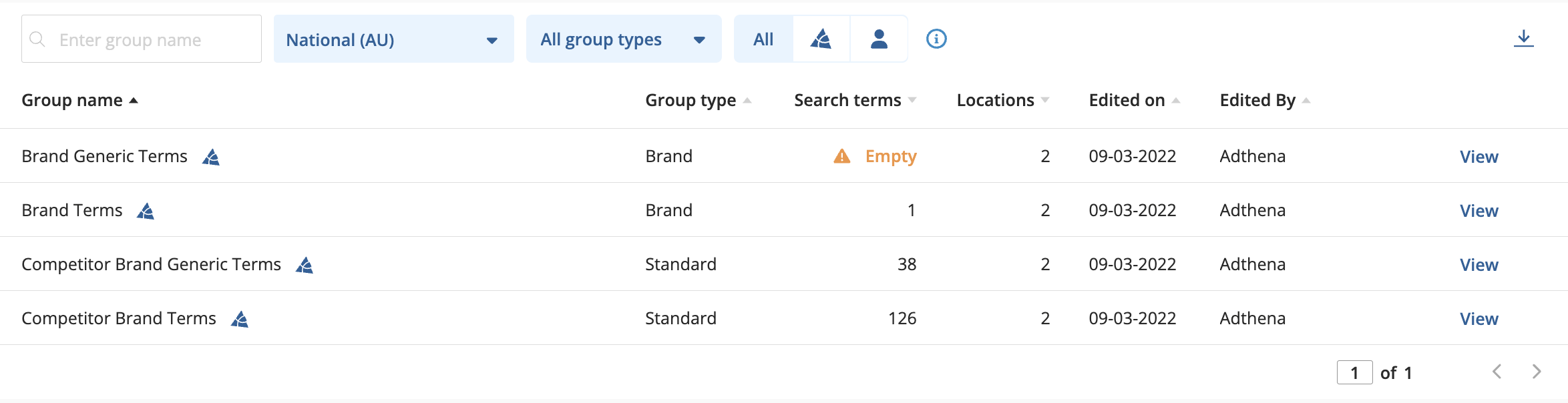Open the National (AU) location dropdown
The width and height of the screenshot is (1568, 403).
pyautogui.click(x=394, y=39)
